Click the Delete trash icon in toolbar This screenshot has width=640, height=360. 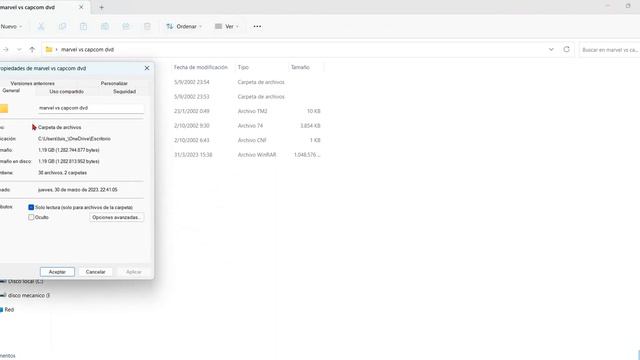pos(147,27)
